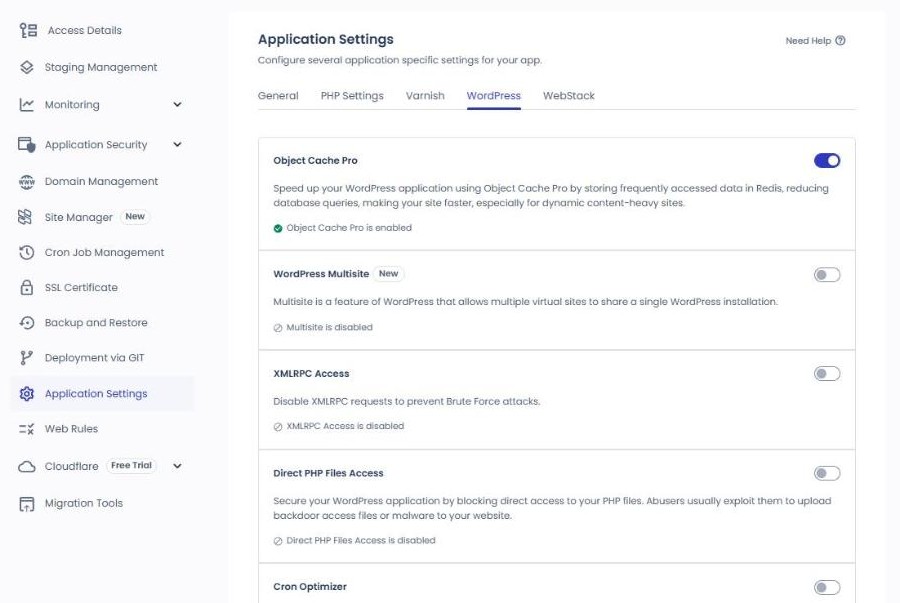Screen dimensions: 900x603
Task: Expand the Monitoring submenu chevron
Action: coord(177,104)
